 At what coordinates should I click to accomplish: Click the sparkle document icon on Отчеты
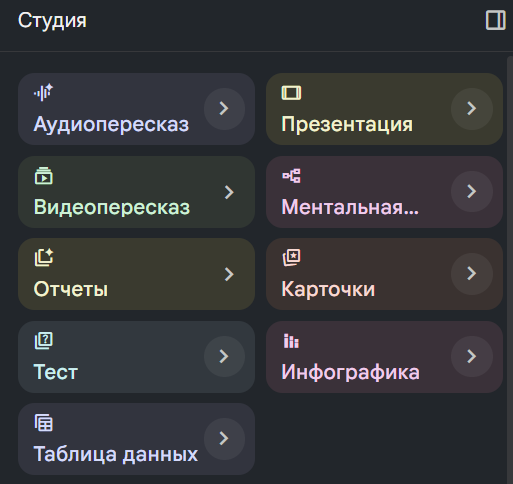click(44, 257)
